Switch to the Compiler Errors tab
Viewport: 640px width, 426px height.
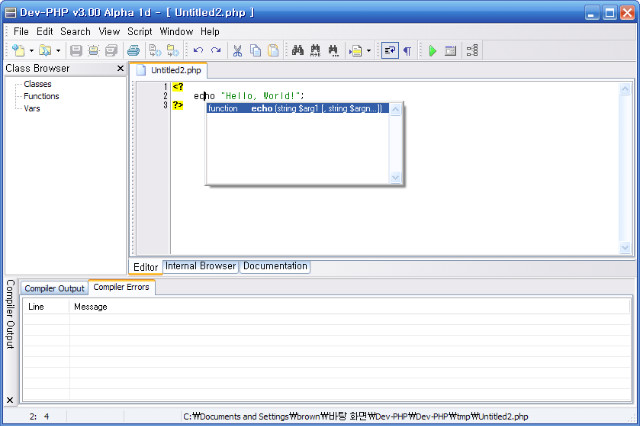121,287
